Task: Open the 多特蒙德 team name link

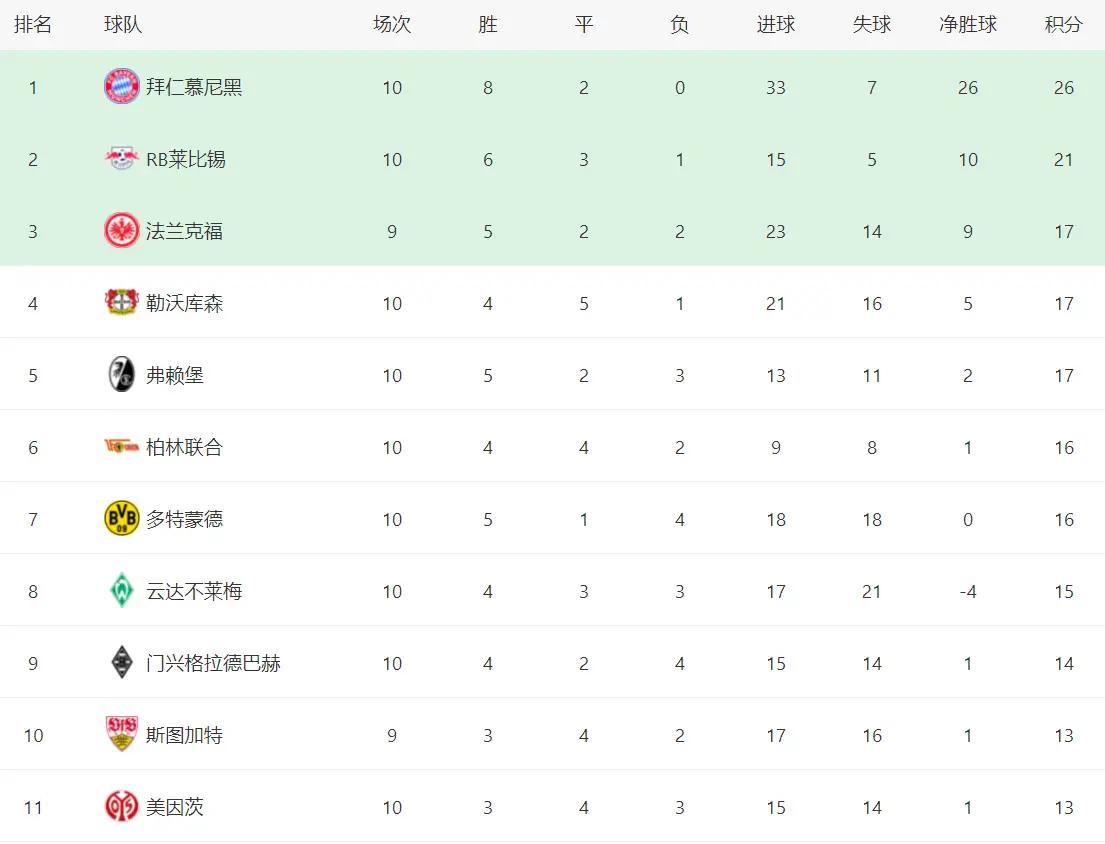Action: (185, 519)
